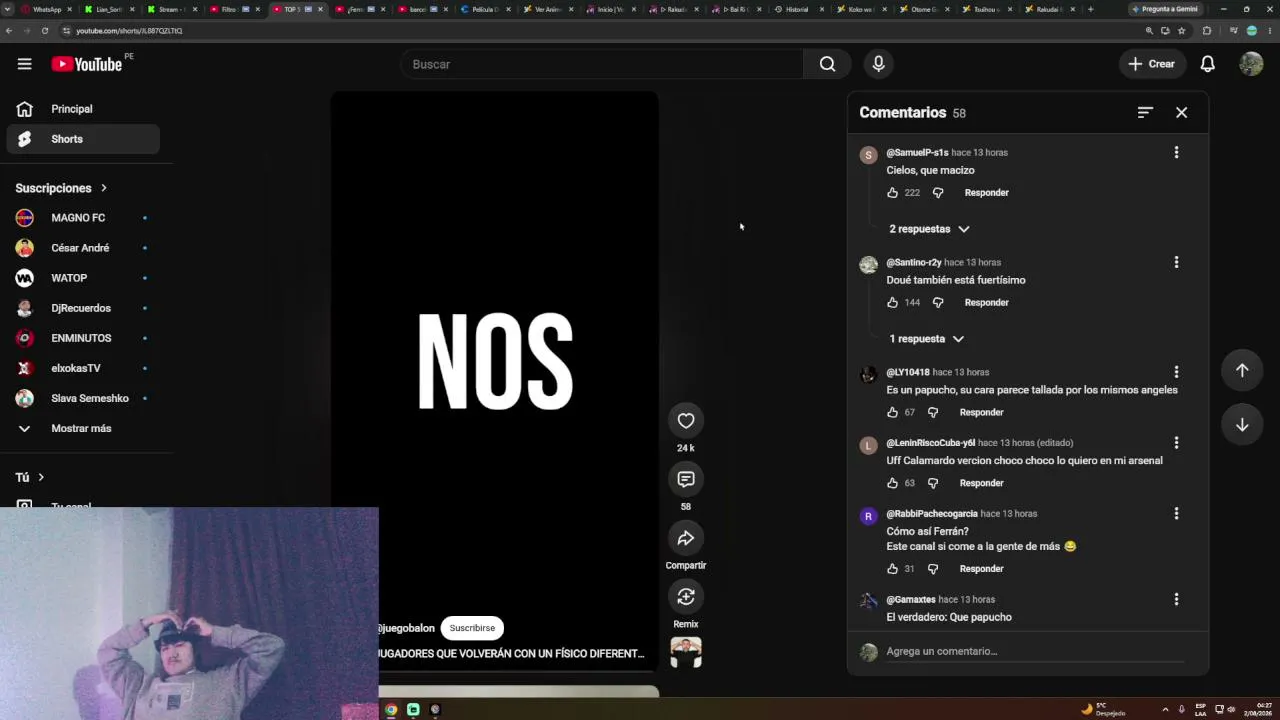Open the YouTube hamburger guide menu

tap(24, 64)
